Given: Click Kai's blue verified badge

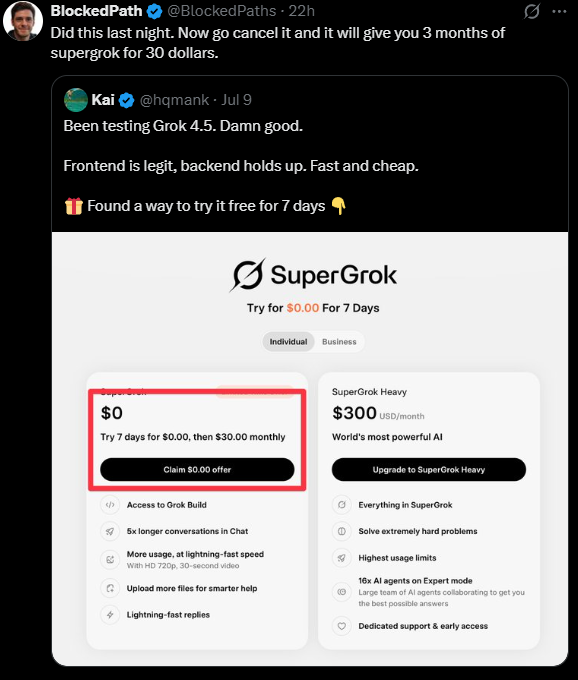Looking at the screenshot, I should 127,100.
